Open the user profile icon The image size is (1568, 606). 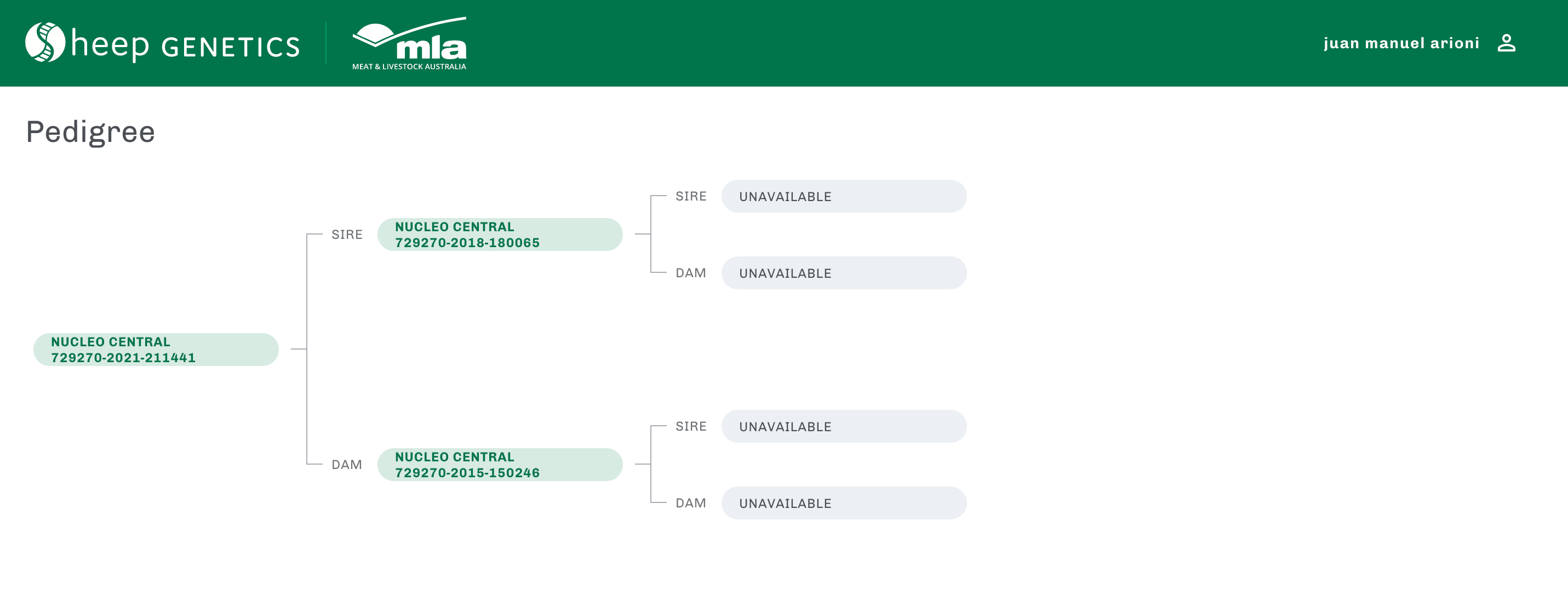coord(1506,43)
